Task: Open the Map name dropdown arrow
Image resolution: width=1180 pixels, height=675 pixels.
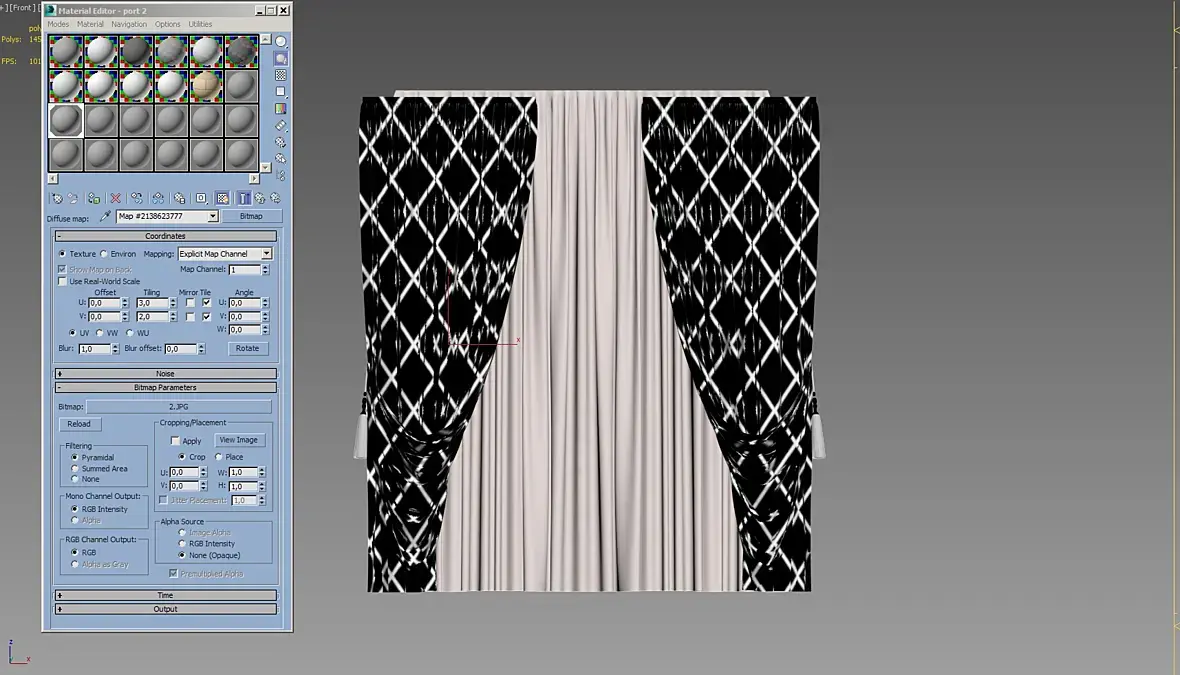Action: click(x=213, y=217)
